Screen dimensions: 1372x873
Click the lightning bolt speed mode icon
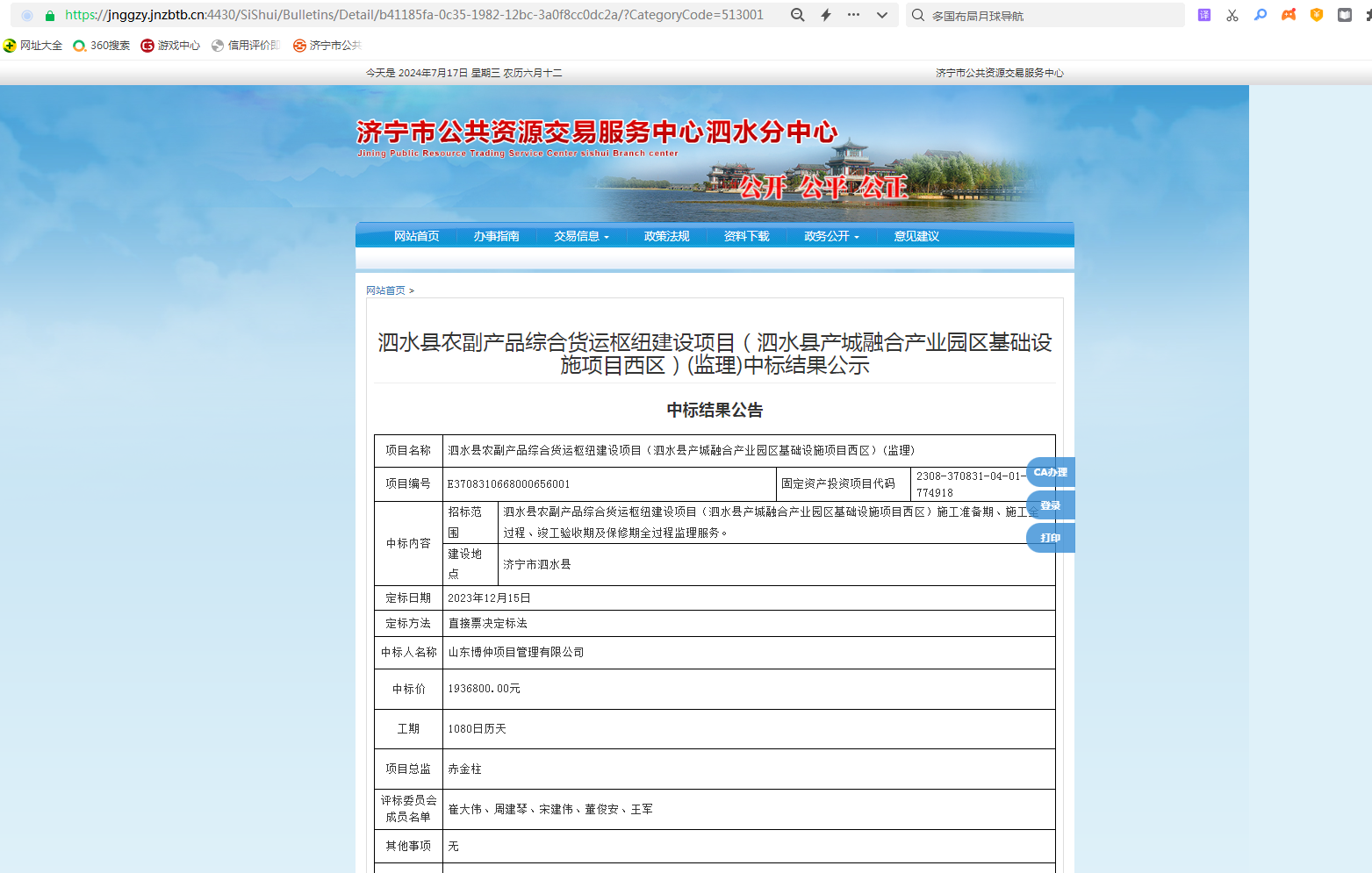click(826, 15)
